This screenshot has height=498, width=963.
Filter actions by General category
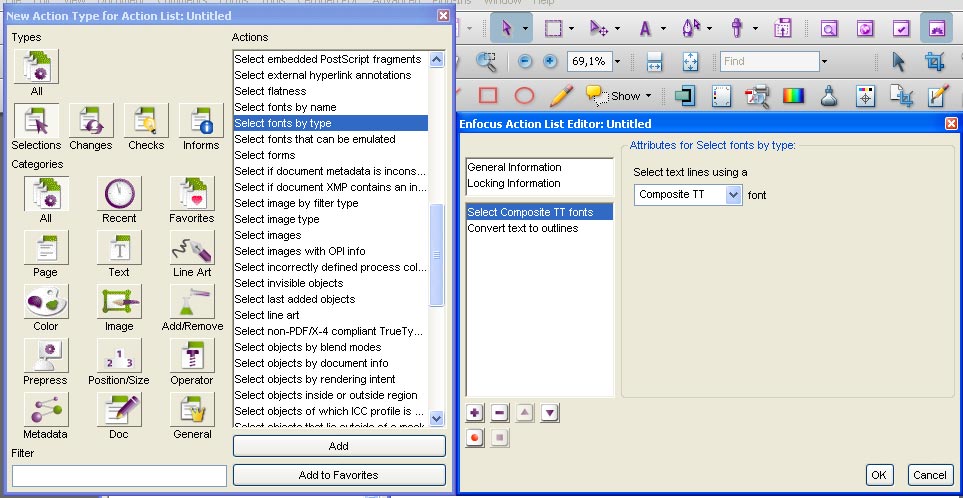tap(192, 410)
